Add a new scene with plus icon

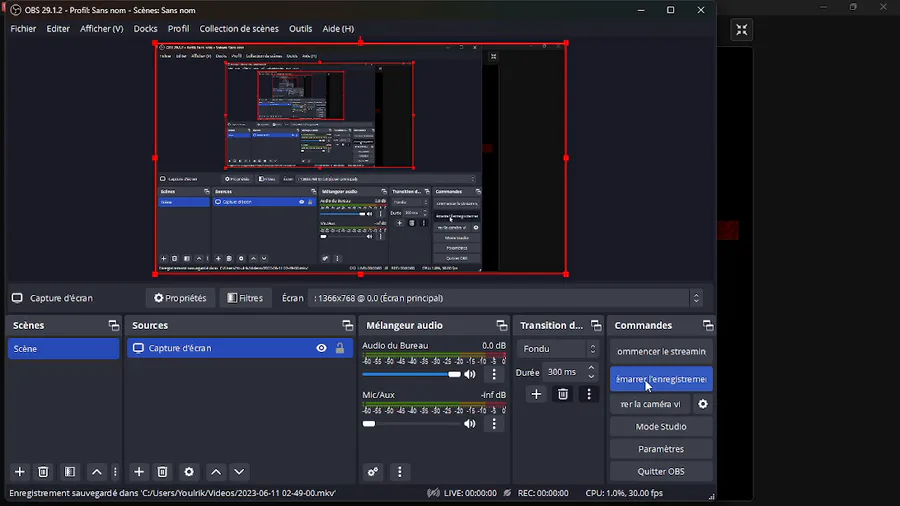(20, 472)
